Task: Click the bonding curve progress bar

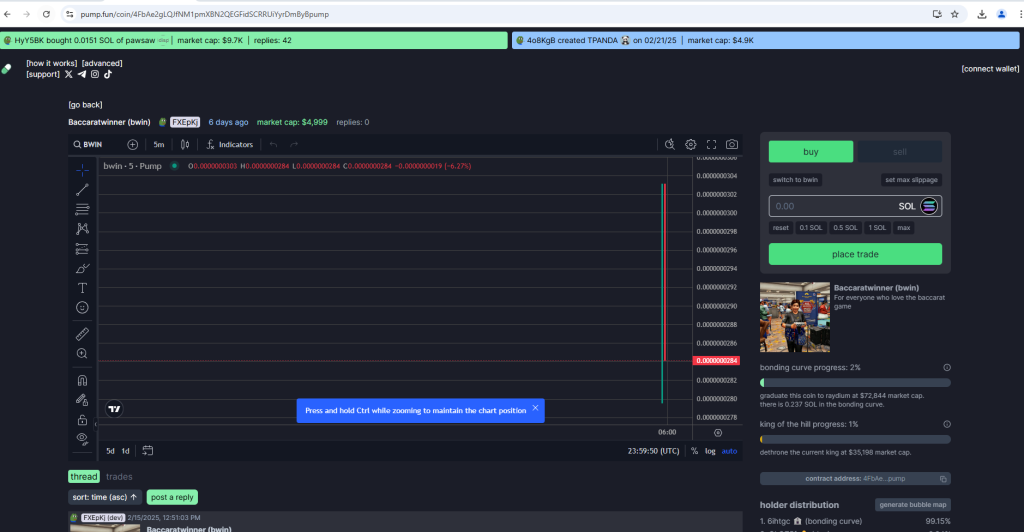Action: click(855, 382)
